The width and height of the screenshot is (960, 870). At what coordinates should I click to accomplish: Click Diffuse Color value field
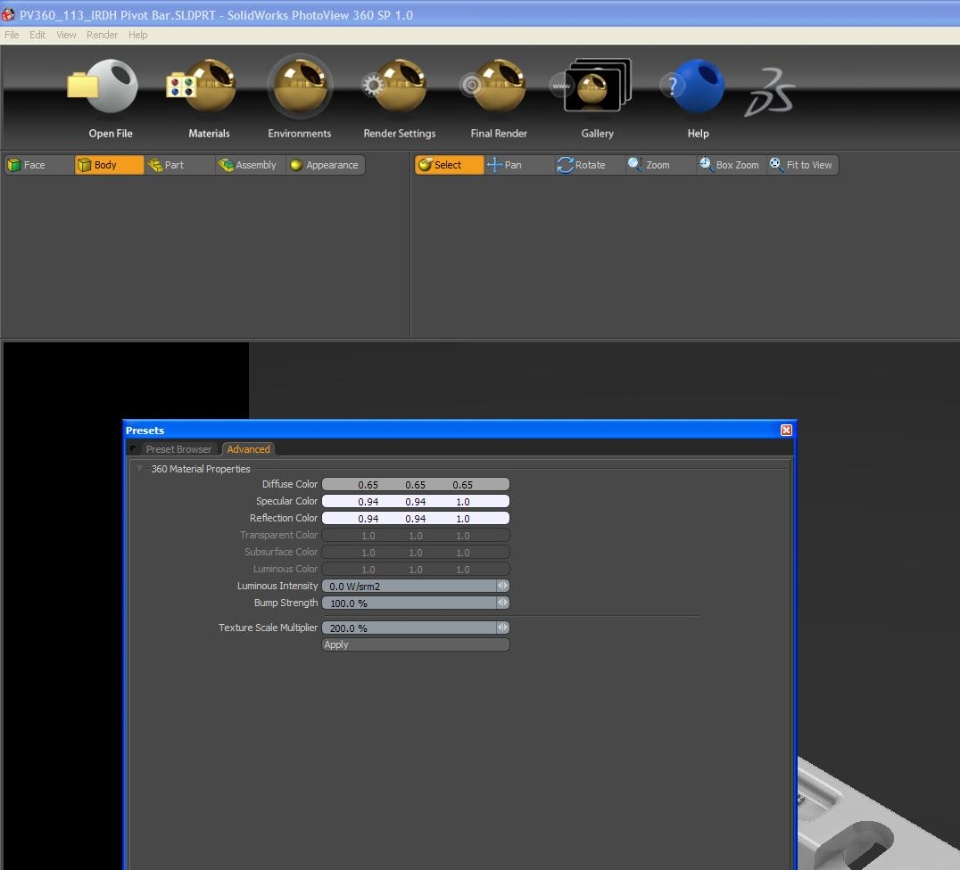pos(415,484)
